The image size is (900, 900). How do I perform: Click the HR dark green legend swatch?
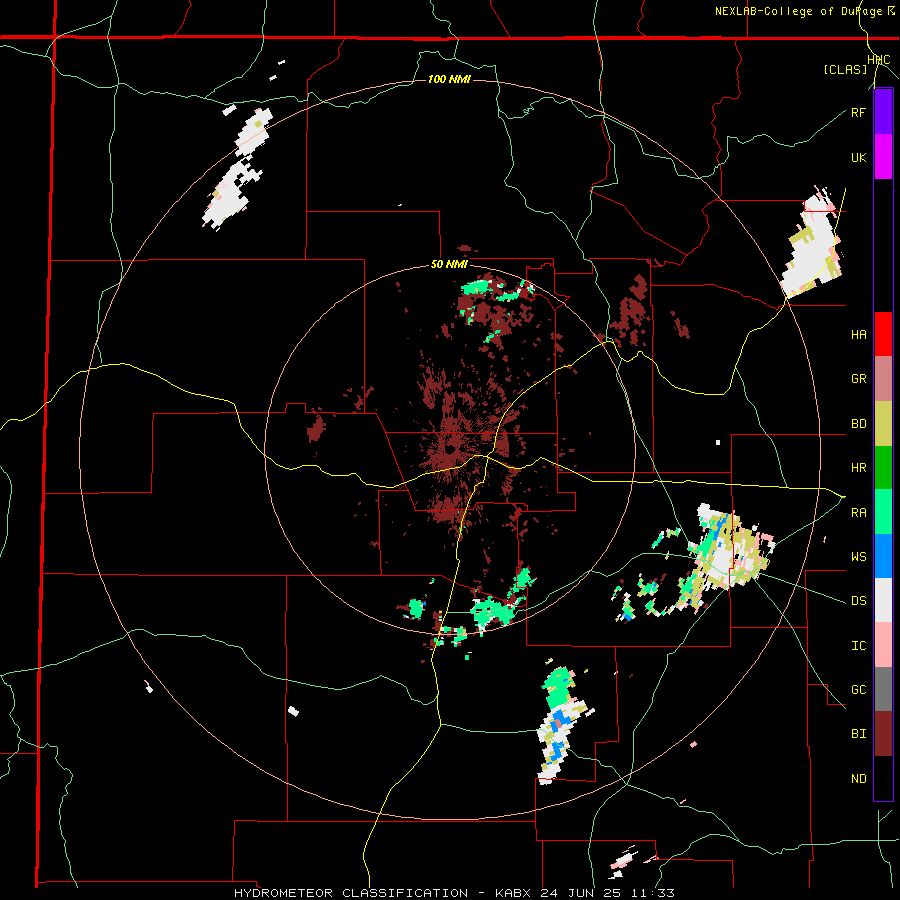pos(883,468)
